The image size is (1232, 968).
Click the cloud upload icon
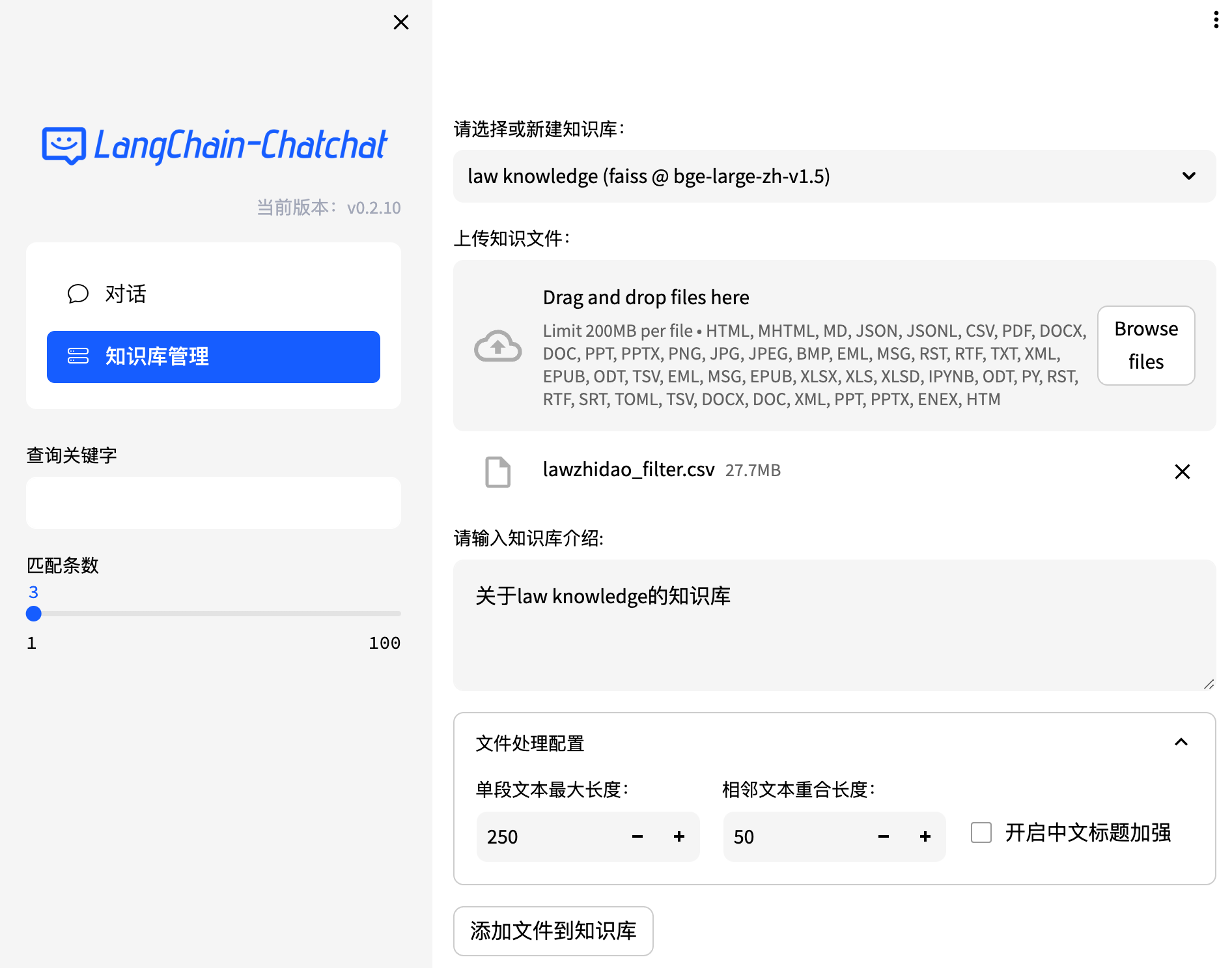(x=497, y=345)
